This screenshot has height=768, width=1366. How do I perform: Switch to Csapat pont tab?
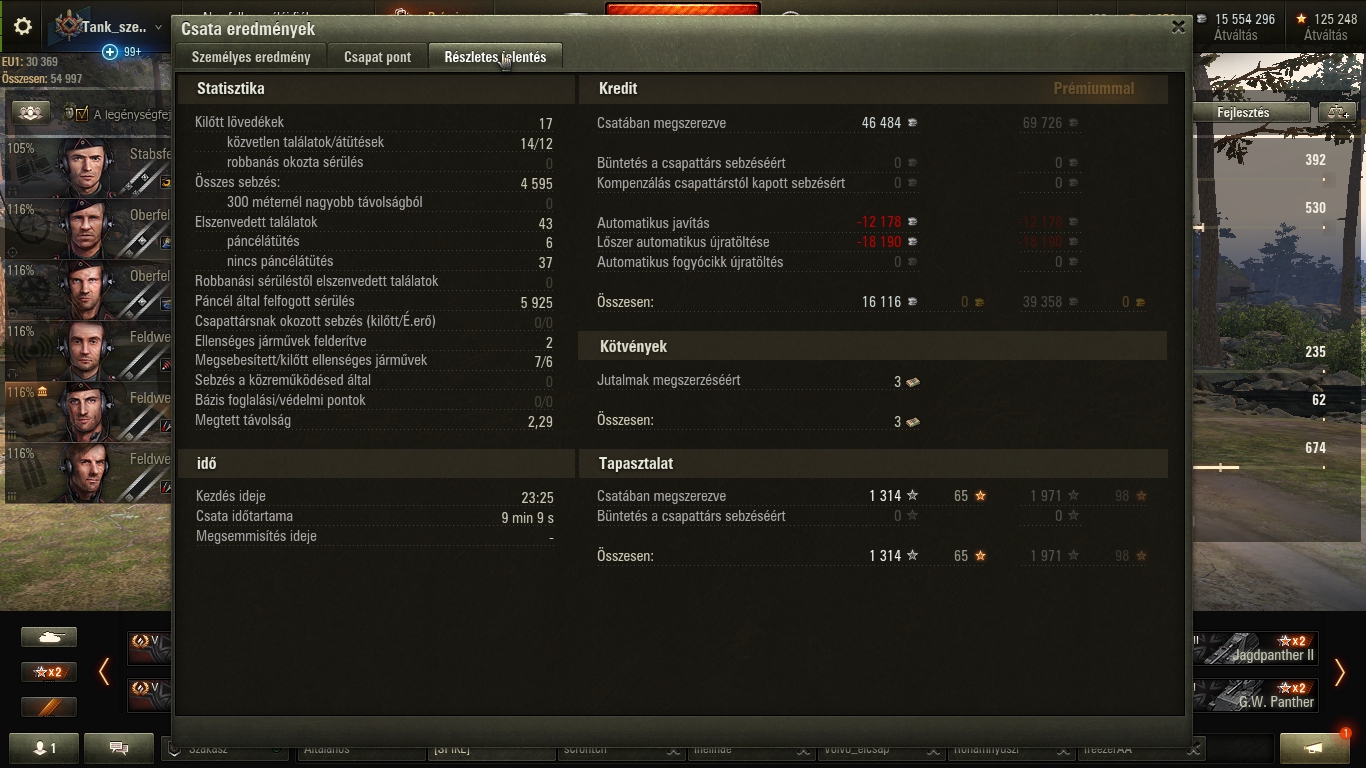377,57
